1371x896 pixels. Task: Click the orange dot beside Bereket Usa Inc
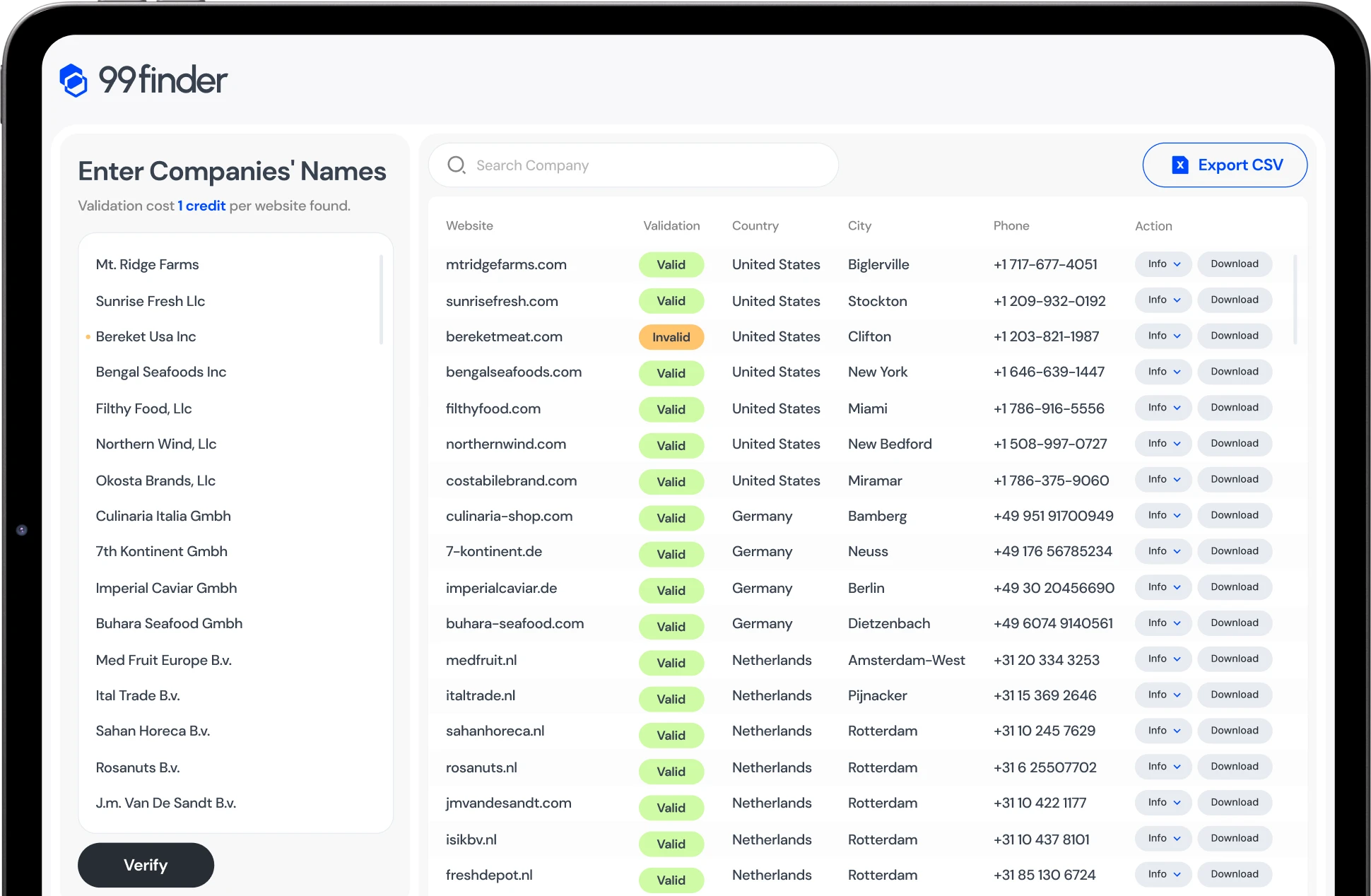pyautogui.click(x=88, y=337)
